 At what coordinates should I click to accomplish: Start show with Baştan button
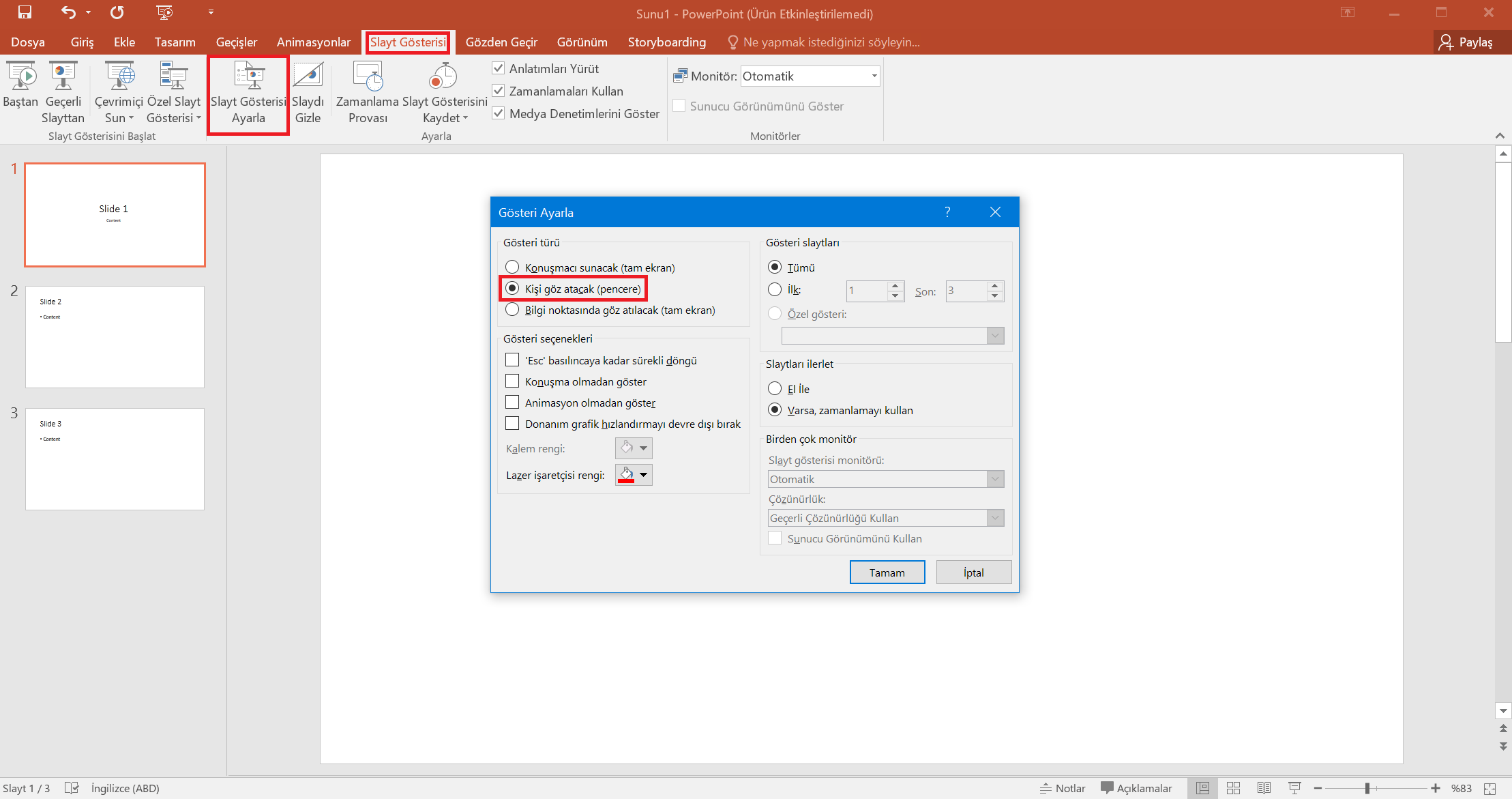click(21, 93)
